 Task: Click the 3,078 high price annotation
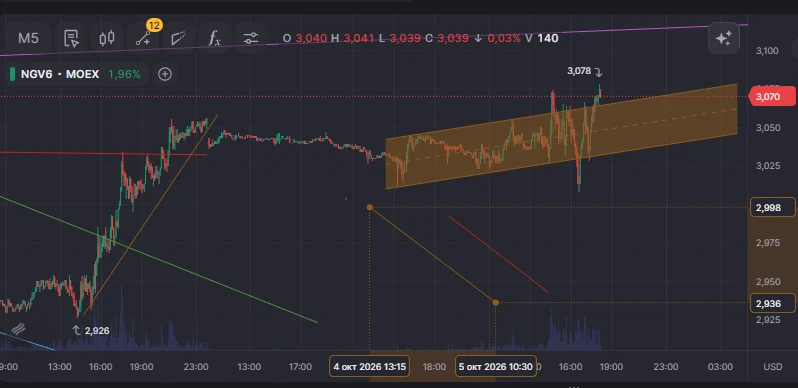point(585,72)
